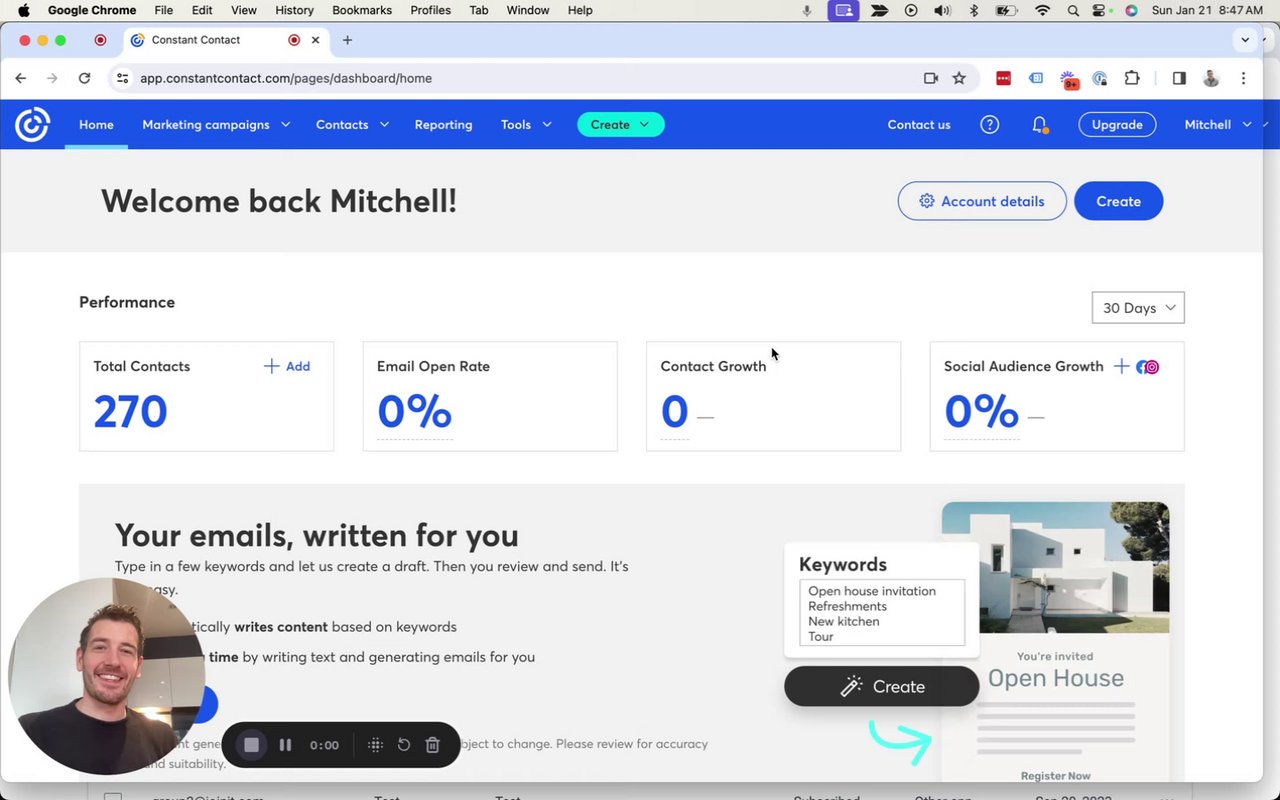The width and height of the screenshot is (1280, 800).
Task: Go to the Home nav tab
Action: [96, 125]
